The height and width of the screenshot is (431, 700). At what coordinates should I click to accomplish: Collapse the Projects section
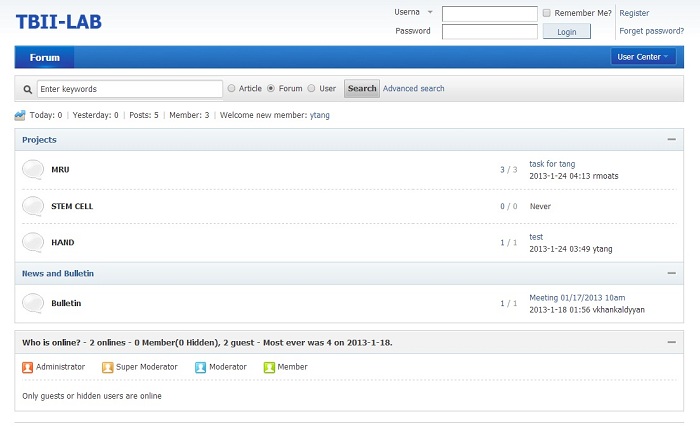[x=671, y=140]
